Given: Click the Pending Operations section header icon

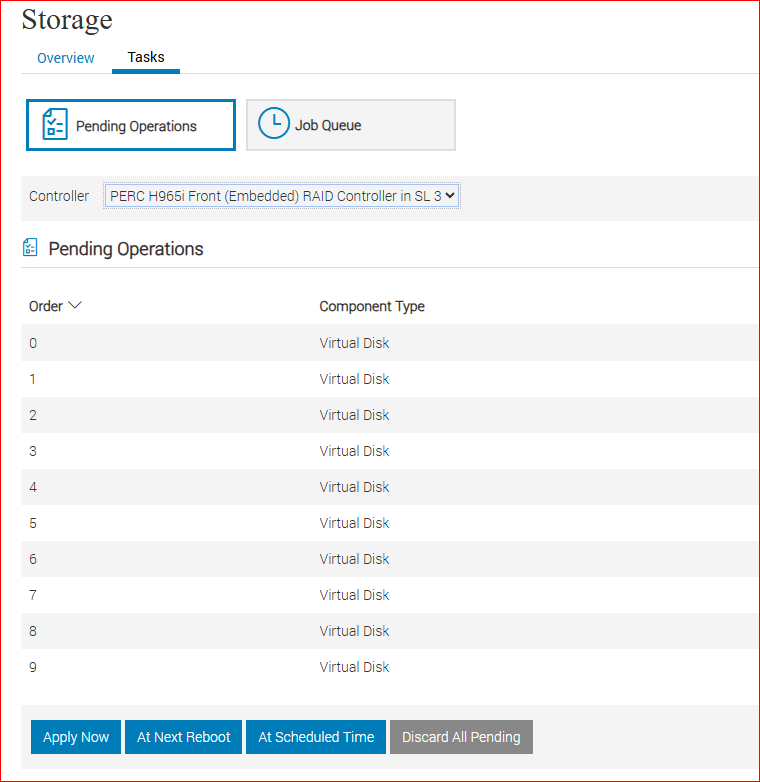Looking at the screenshot, I should [30, 248].
